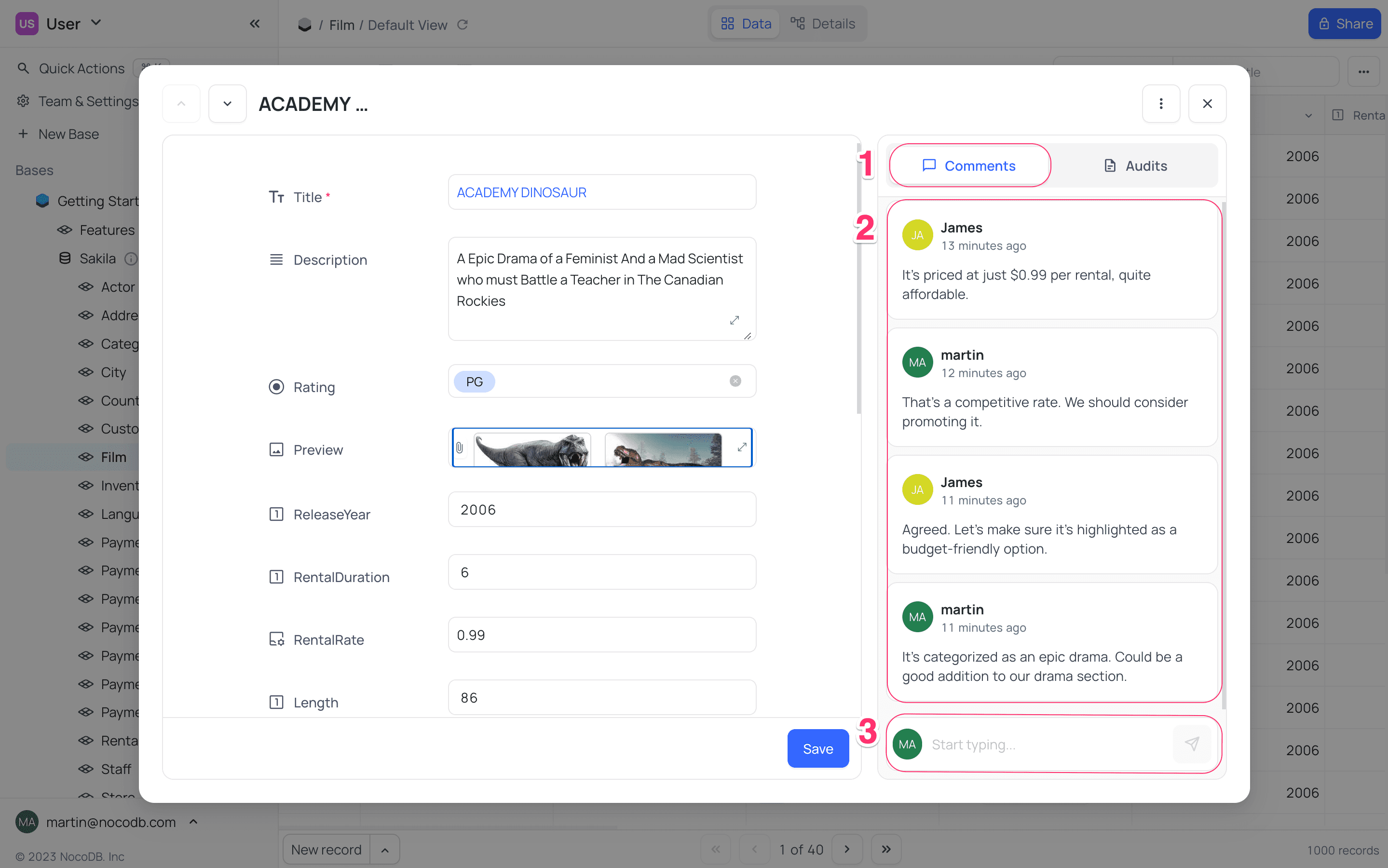Save the record changes
The image size is (1388, 868).
click(x=817, y=748)
